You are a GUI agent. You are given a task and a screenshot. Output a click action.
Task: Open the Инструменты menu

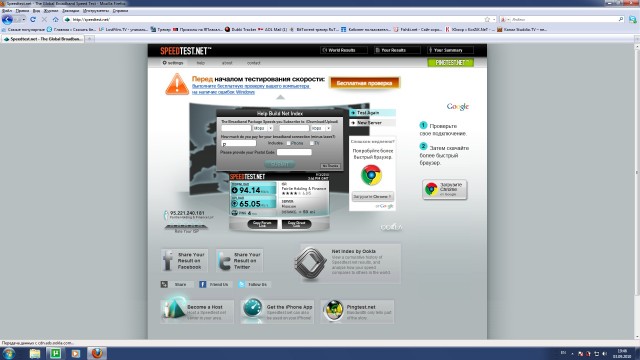pyautogui.click(x=96, y=11)
